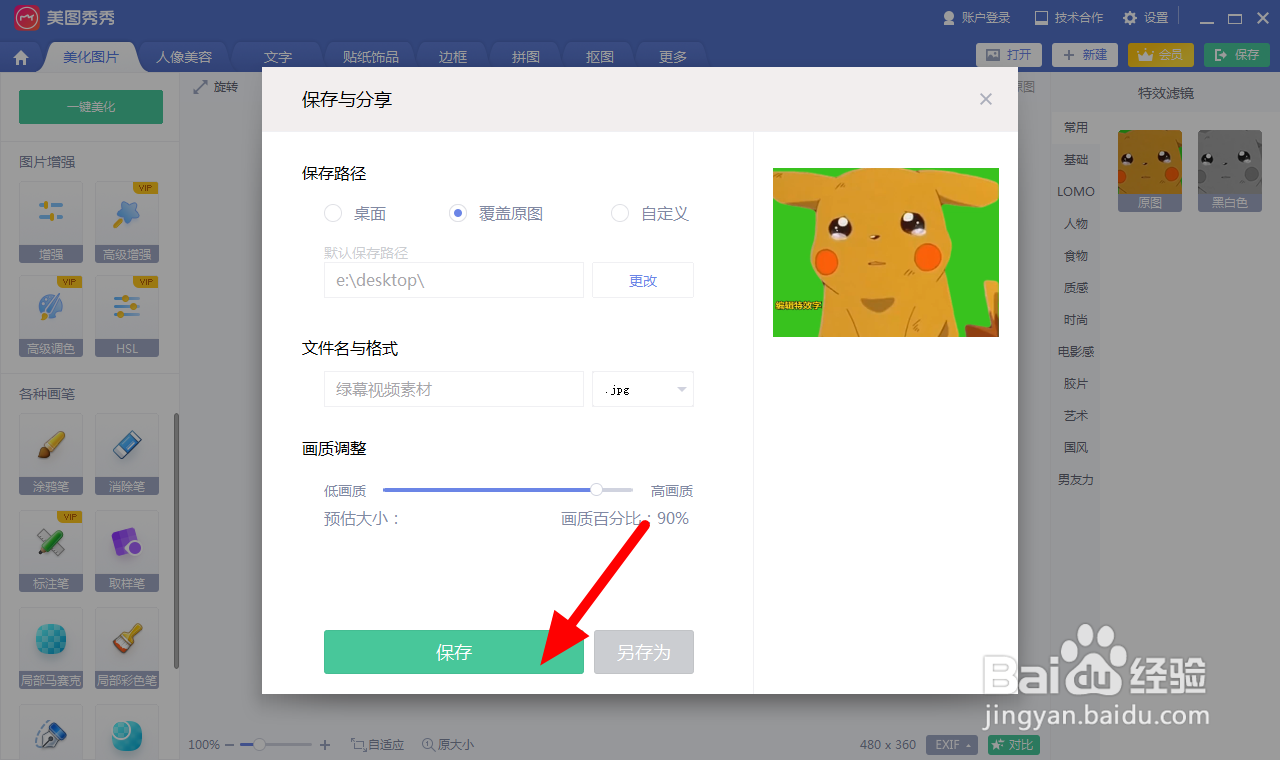Switch to 抠图 tab
The image size is (1280, 760).
pyautogui.click(x=600, y=57)
